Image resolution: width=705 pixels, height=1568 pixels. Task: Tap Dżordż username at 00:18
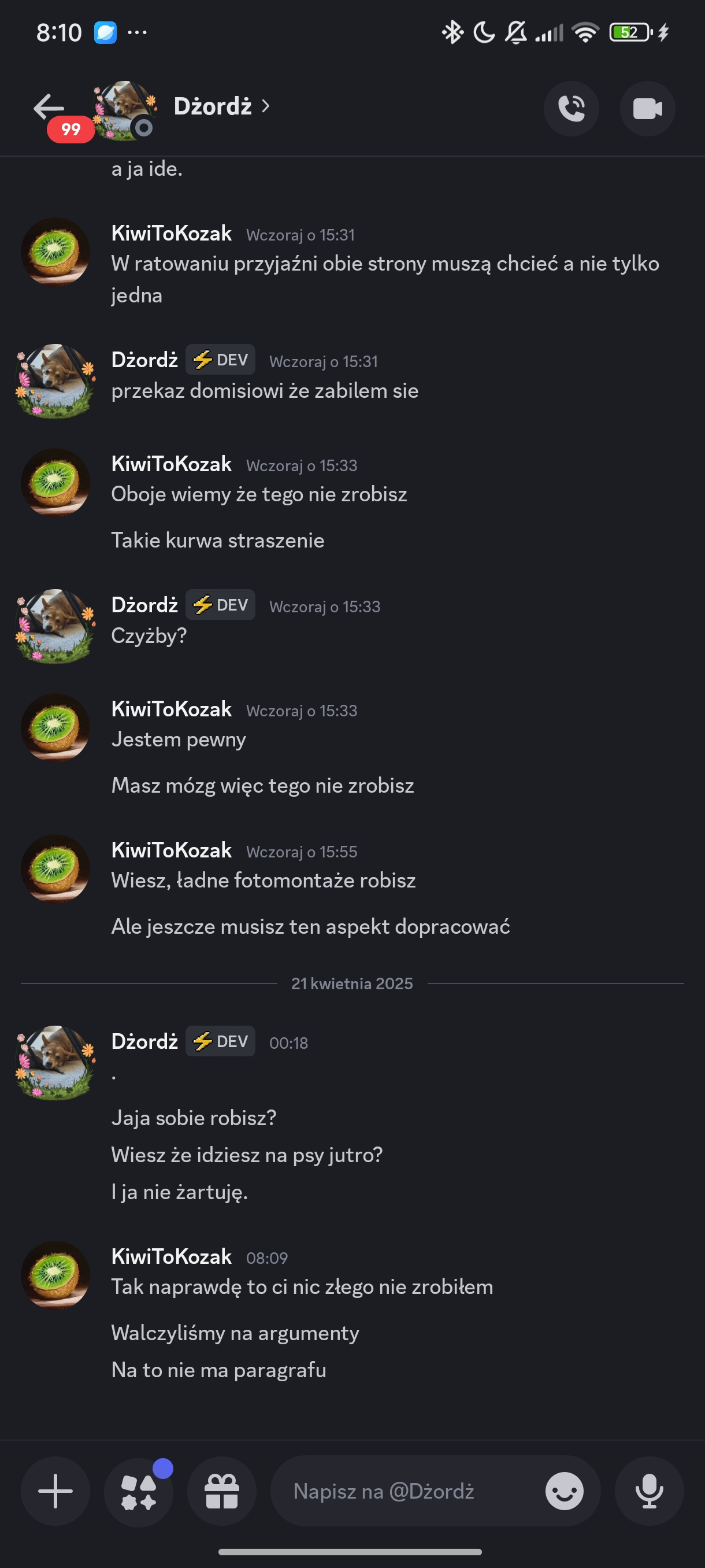pos(144,1041)
